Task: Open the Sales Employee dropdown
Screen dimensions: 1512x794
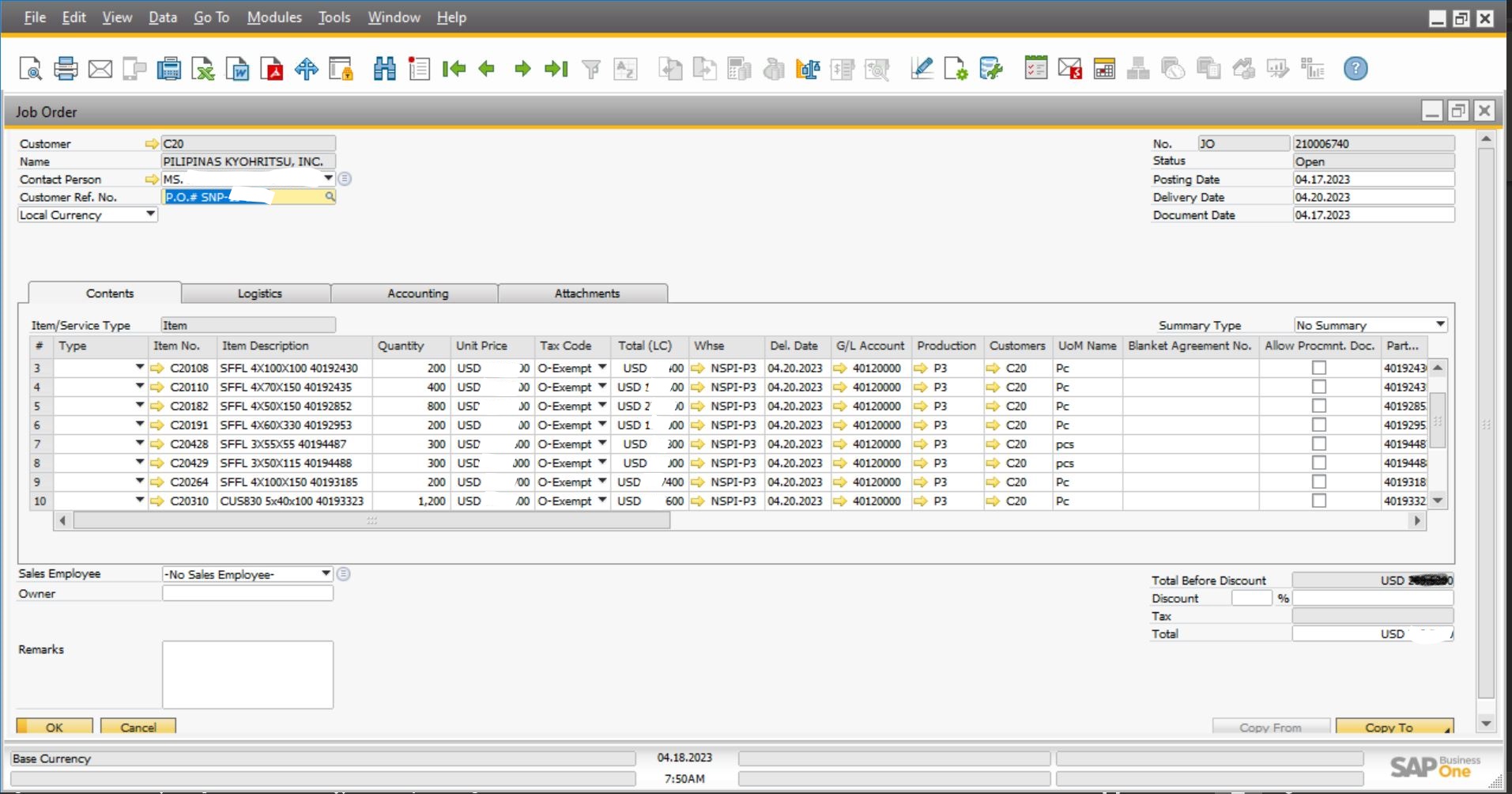Action: tap(325, 573)
